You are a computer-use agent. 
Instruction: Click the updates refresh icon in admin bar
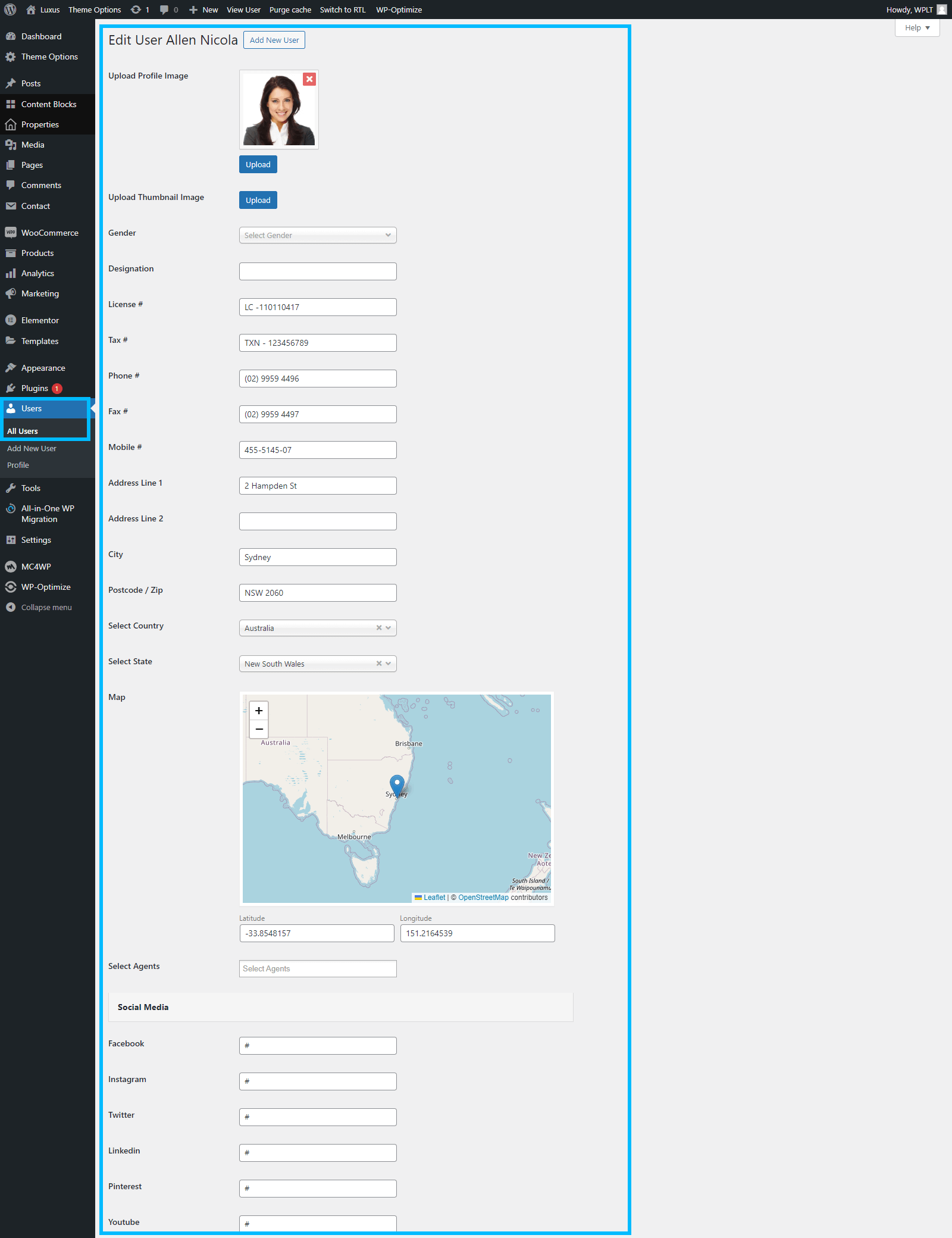click(x=136, y=10)
